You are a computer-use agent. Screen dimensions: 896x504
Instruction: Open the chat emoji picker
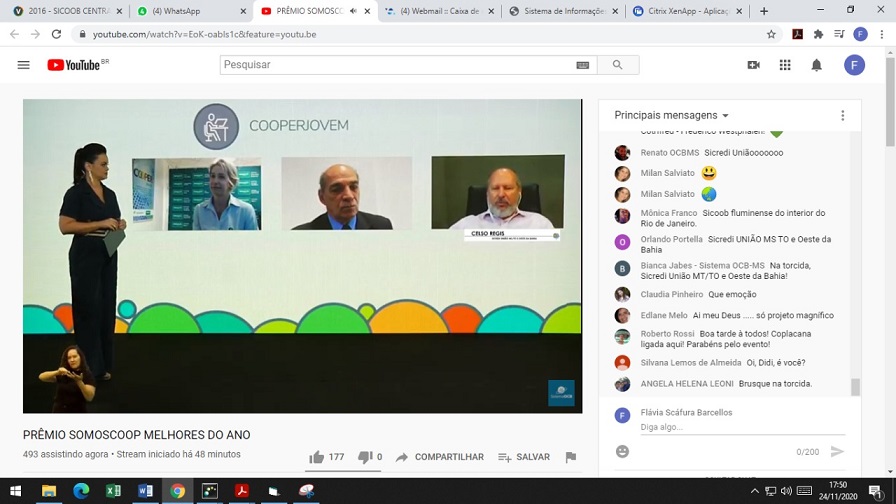622,451
